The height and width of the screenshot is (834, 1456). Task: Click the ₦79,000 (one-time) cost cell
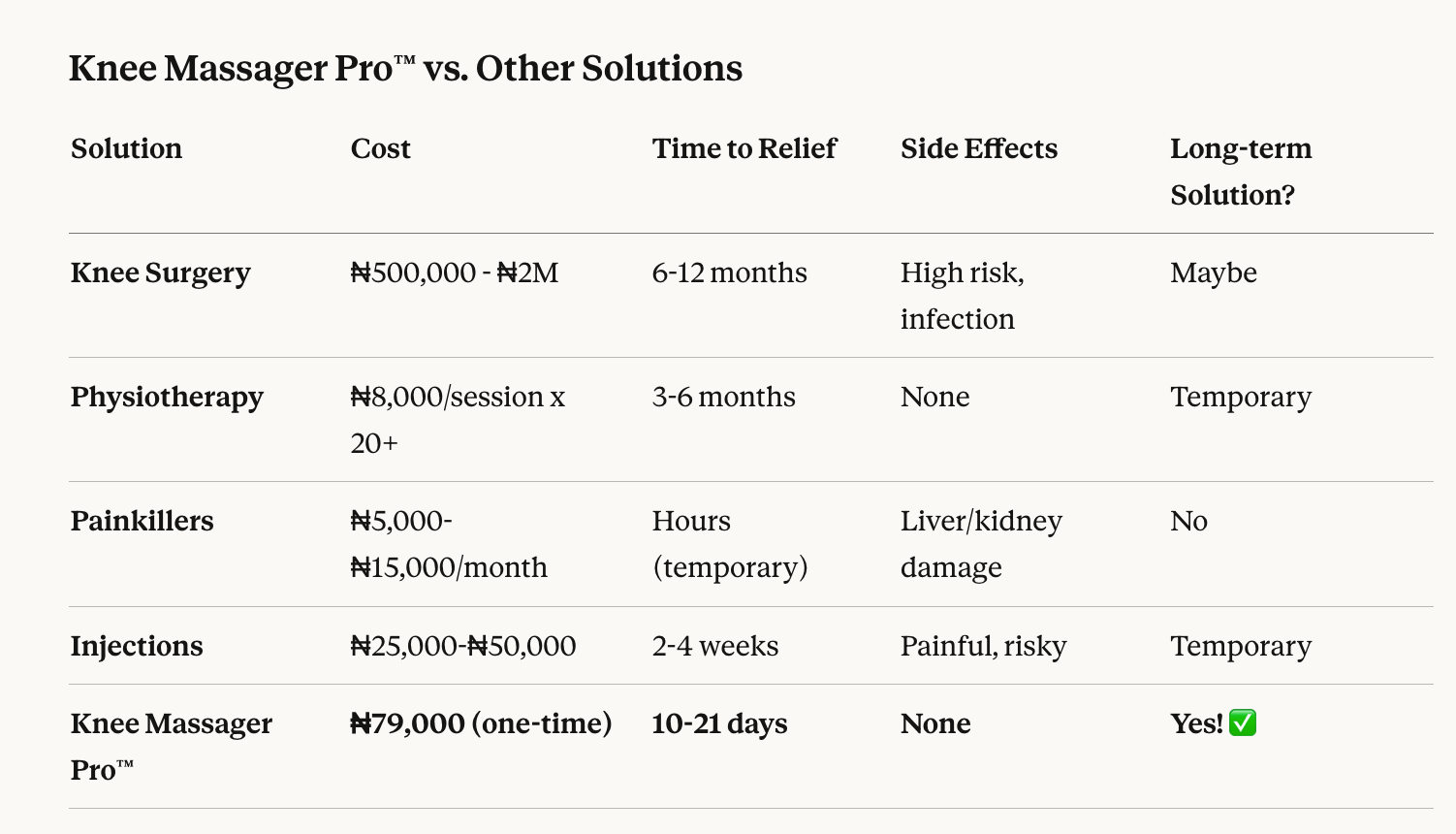(481, 723)
